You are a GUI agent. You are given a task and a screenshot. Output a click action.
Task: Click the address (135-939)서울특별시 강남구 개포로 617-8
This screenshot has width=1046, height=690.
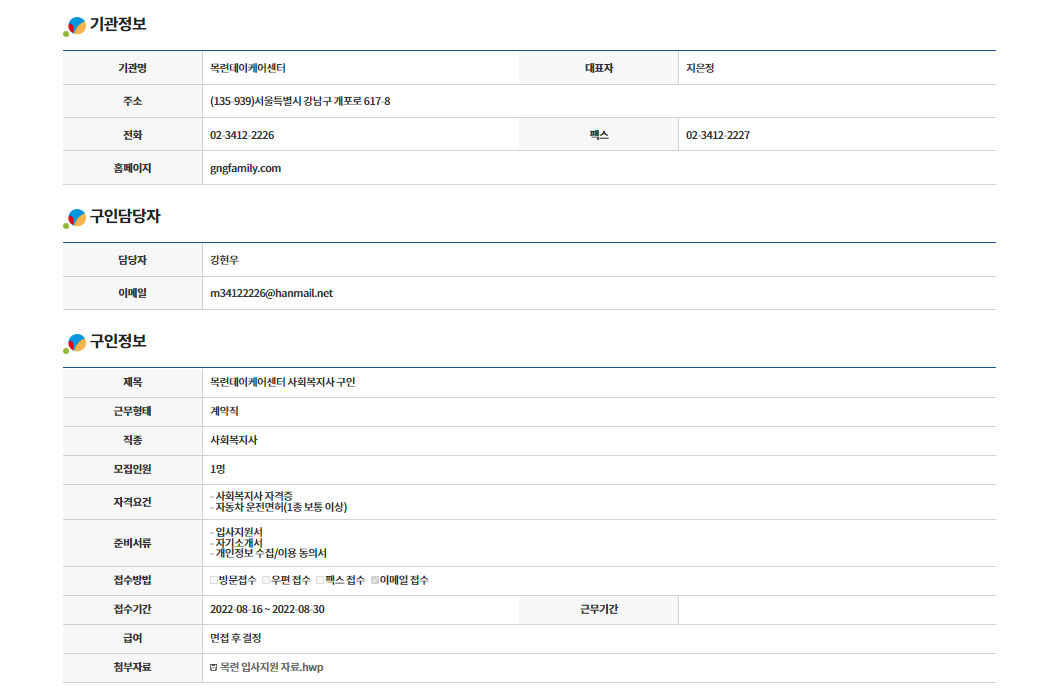click(300, 101)
